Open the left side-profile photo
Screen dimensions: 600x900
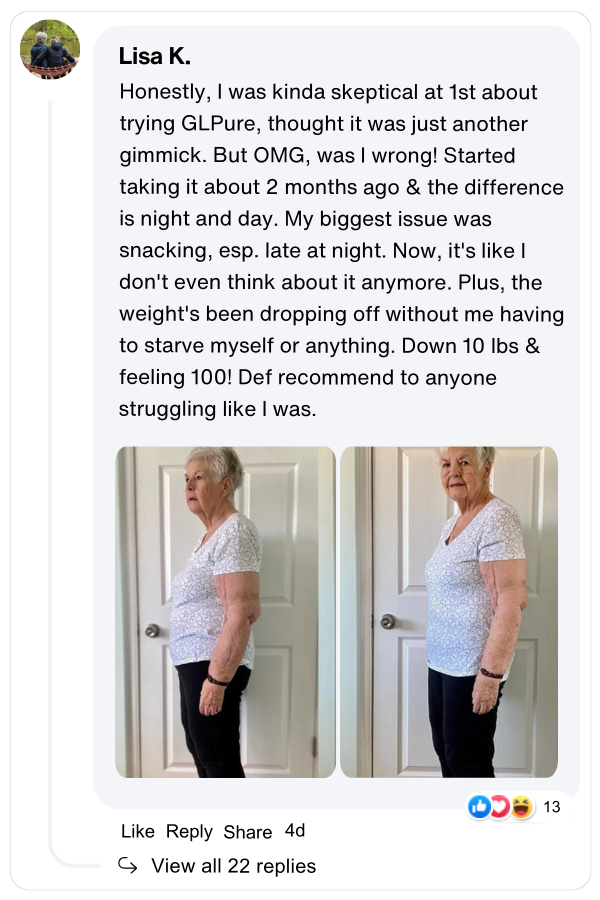coord(225,612)
